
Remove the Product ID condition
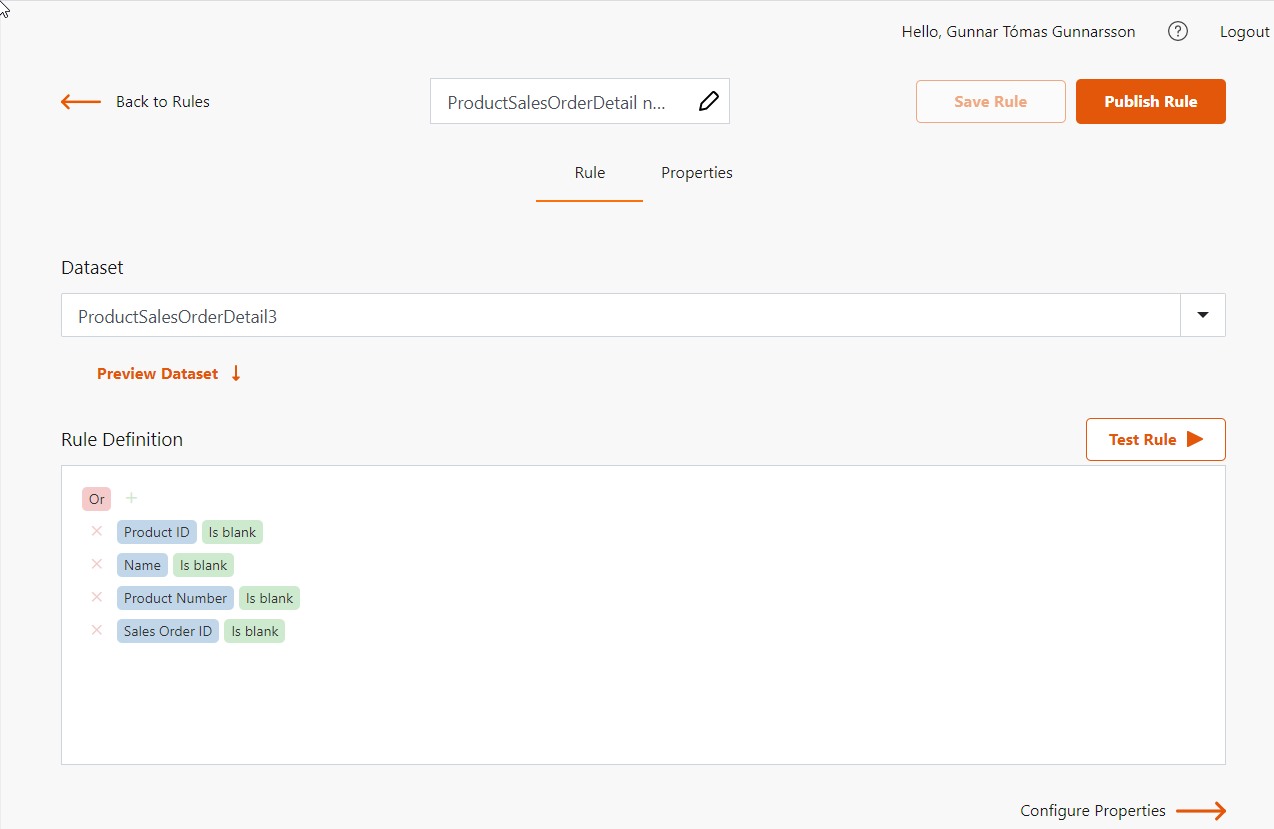97,531
